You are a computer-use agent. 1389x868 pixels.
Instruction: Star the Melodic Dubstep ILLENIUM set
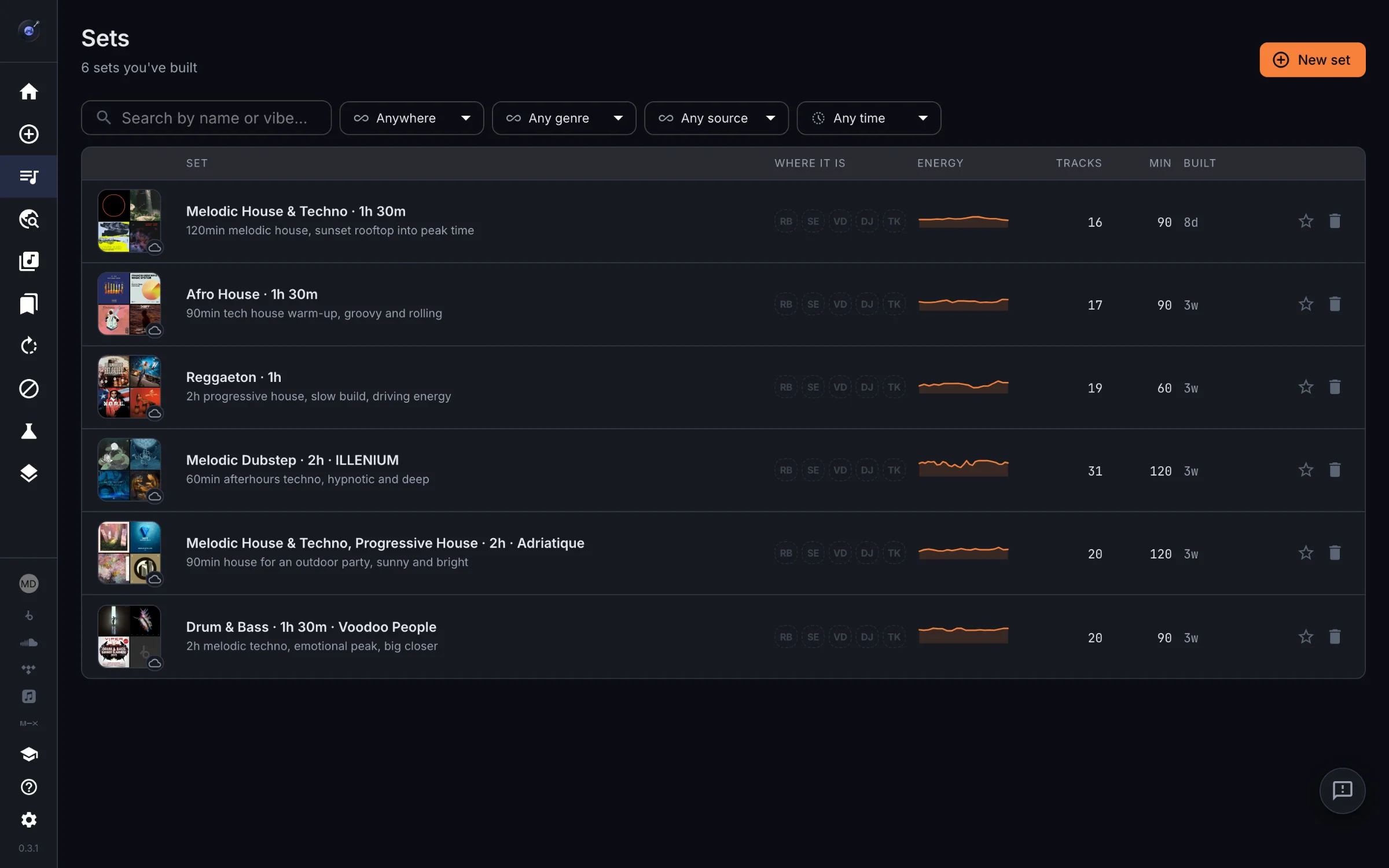click(x=1306, y=470)
